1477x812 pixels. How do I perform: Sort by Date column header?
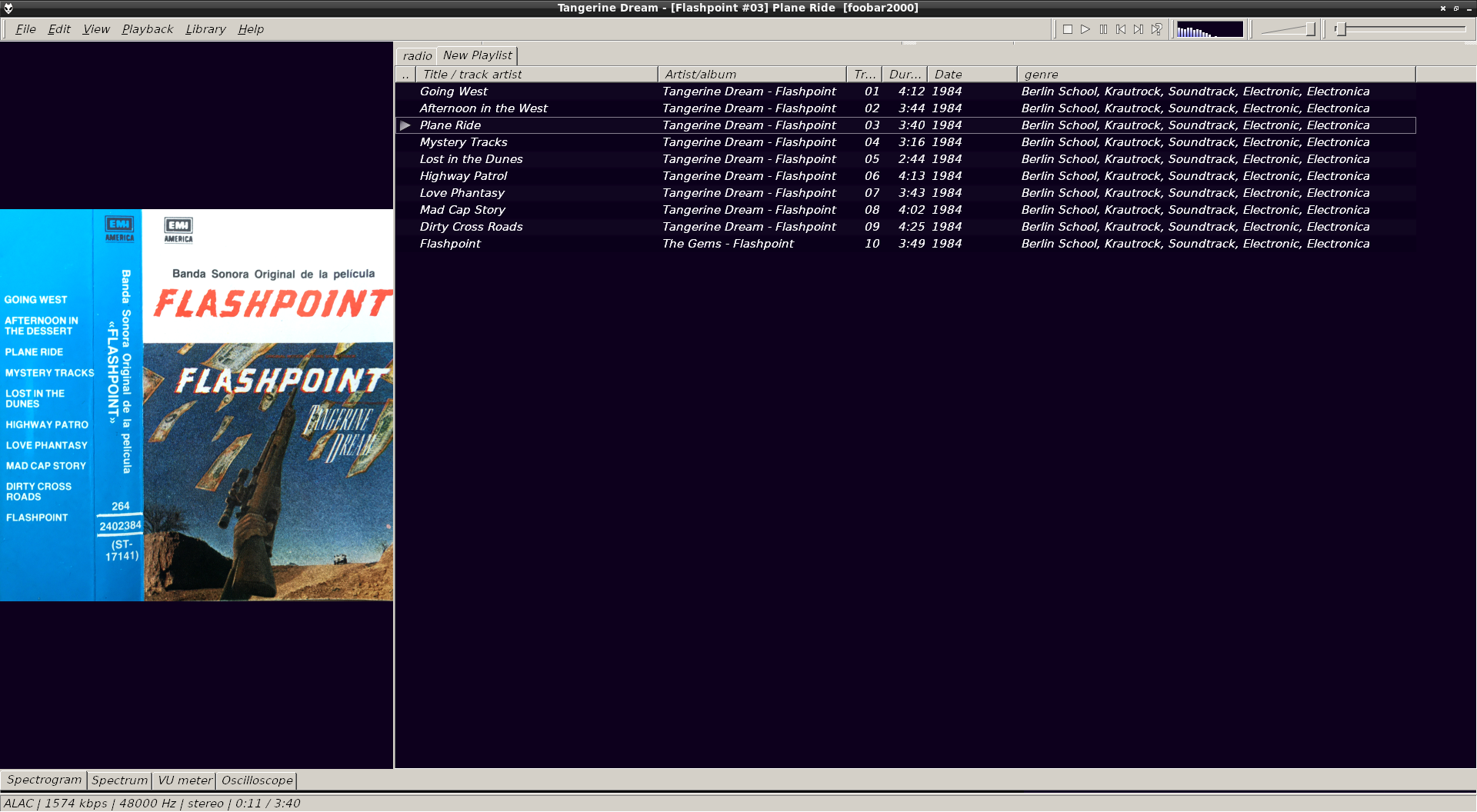pos(972,75)
